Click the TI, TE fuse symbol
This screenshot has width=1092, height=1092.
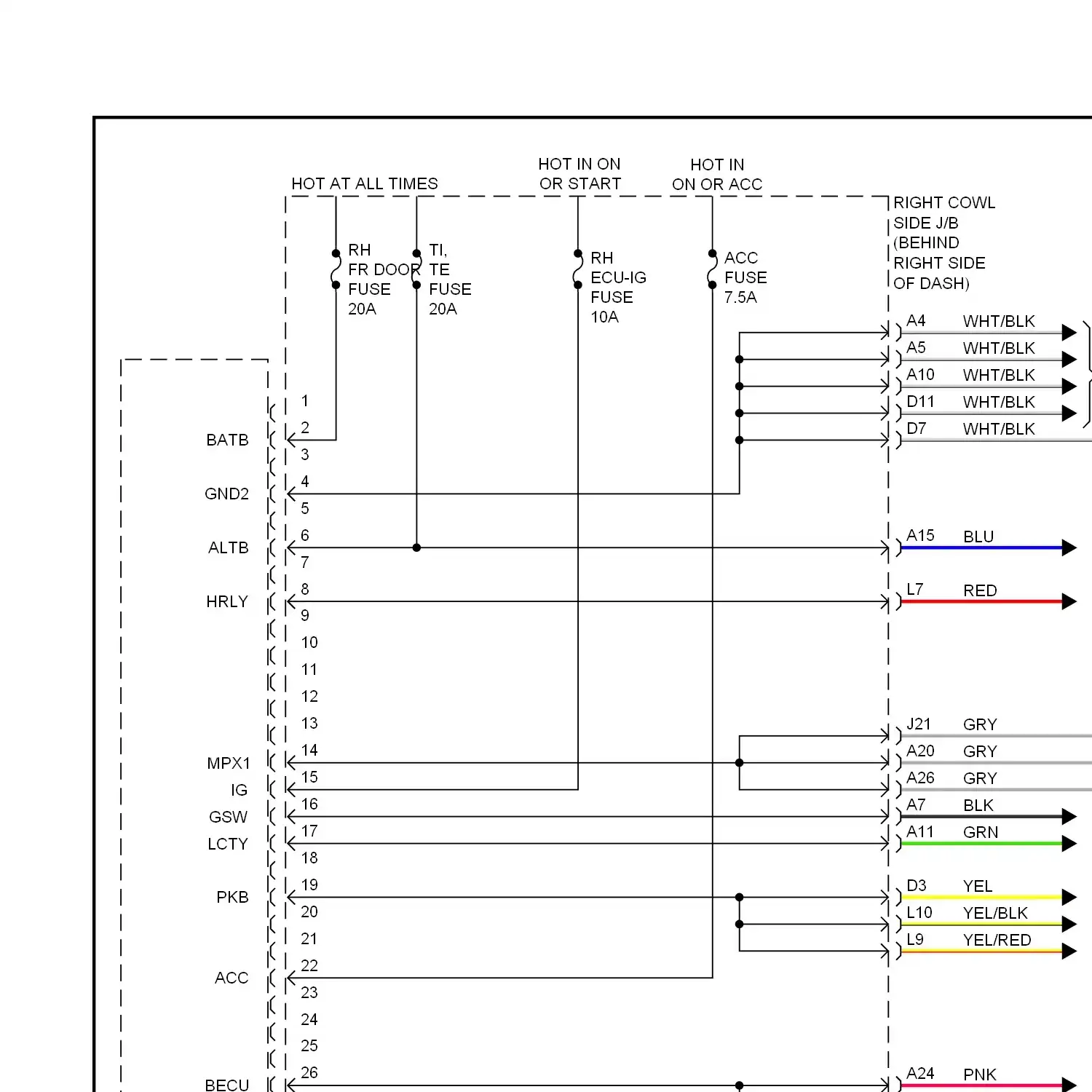click(x=416, y=269)
